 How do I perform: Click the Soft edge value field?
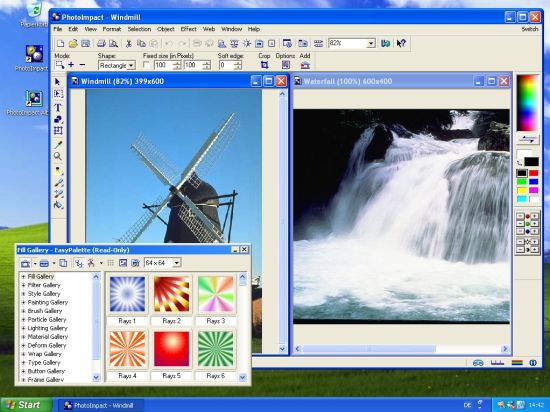226,65
